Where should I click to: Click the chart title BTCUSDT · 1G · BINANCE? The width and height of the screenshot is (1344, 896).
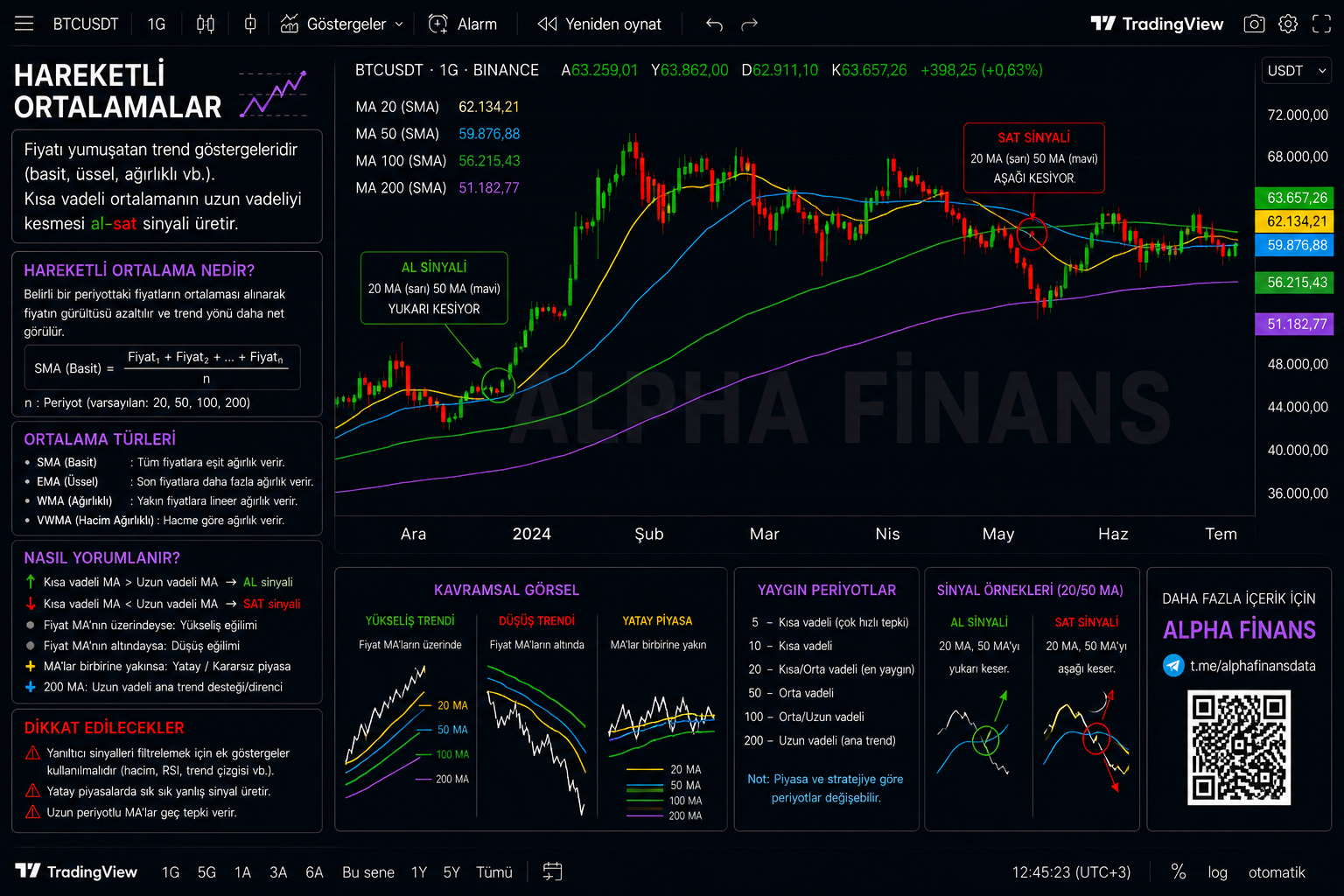click(447, 70)
